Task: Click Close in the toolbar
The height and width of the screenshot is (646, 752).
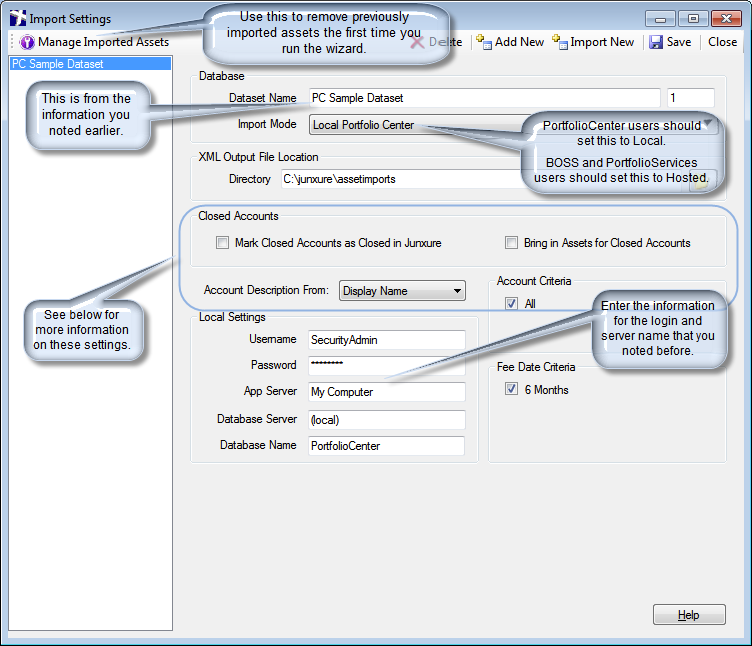Action: coord(722,42)
